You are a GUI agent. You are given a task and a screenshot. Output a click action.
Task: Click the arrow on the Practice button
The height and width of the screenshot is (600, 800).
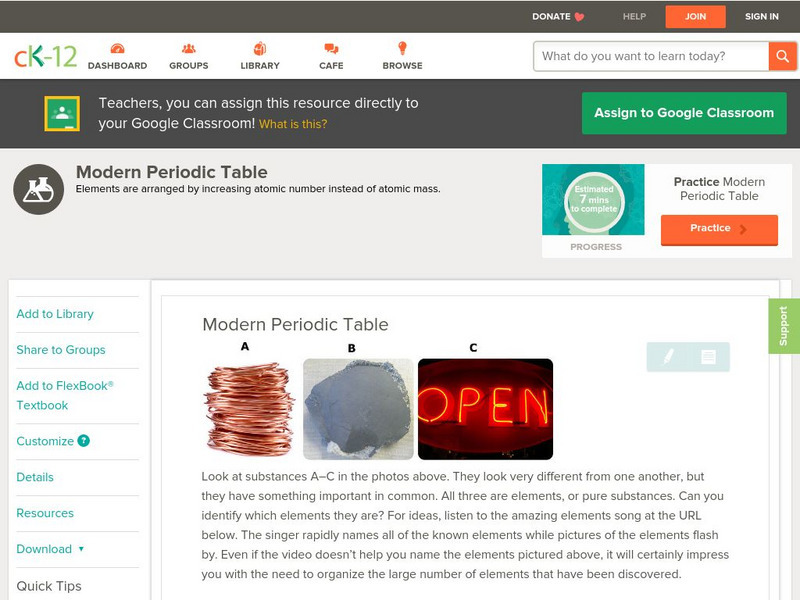click(x=743, y=229)
